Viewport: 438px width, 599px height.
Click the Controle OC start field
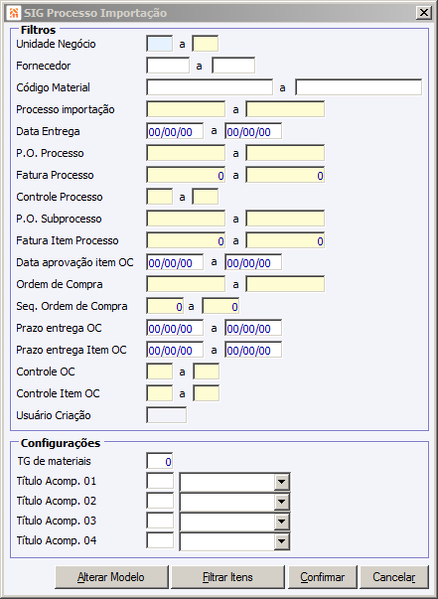pos(160,372)
